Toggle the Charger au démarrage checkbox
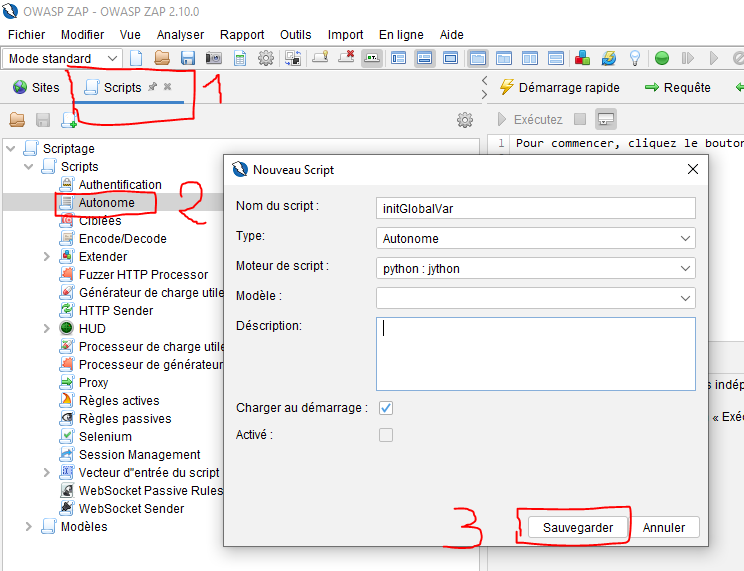This screenshot has height=571, width=744. [x=386, y=408]
